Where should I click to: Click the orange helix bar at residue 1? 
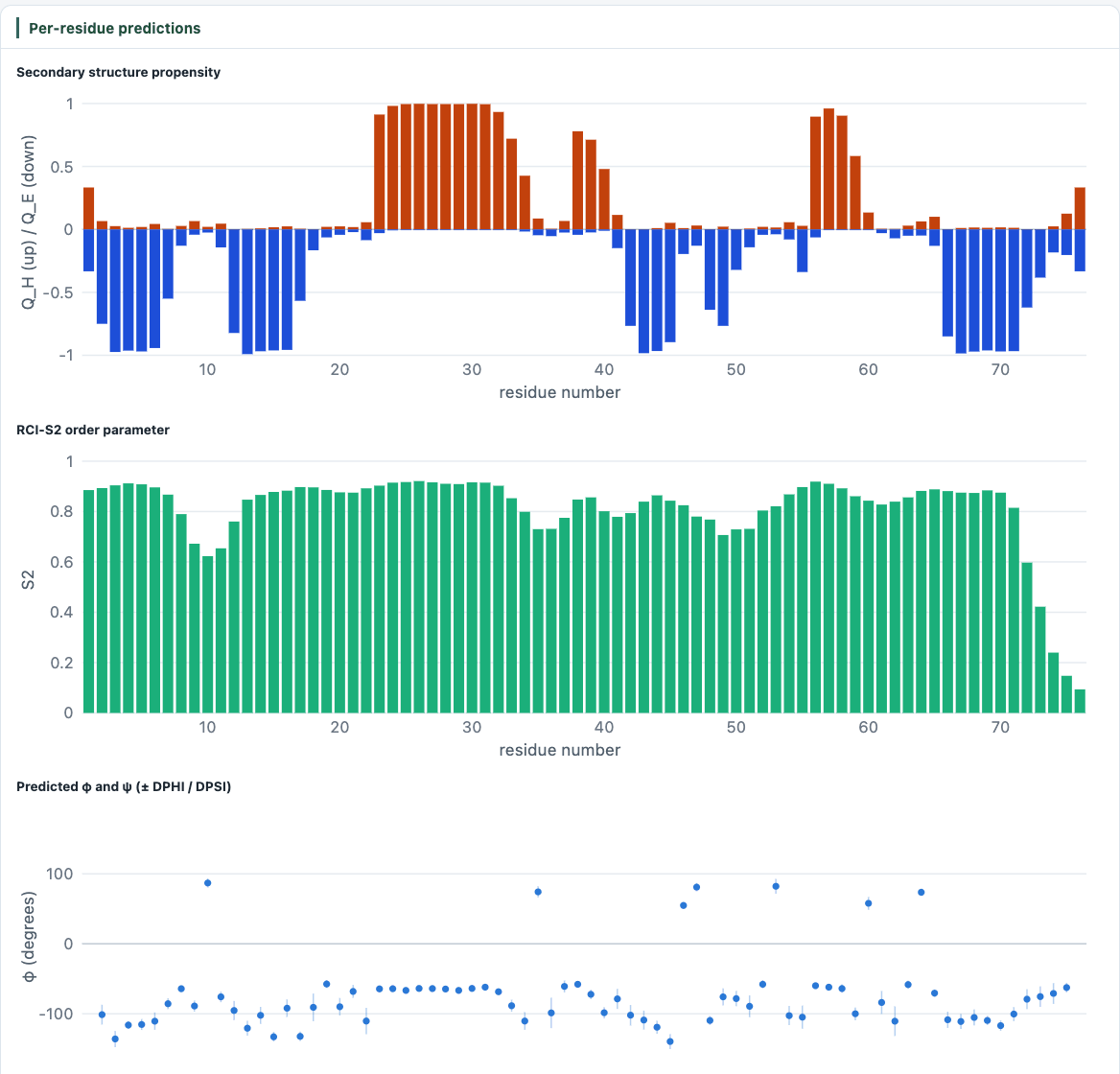(88, 208)
